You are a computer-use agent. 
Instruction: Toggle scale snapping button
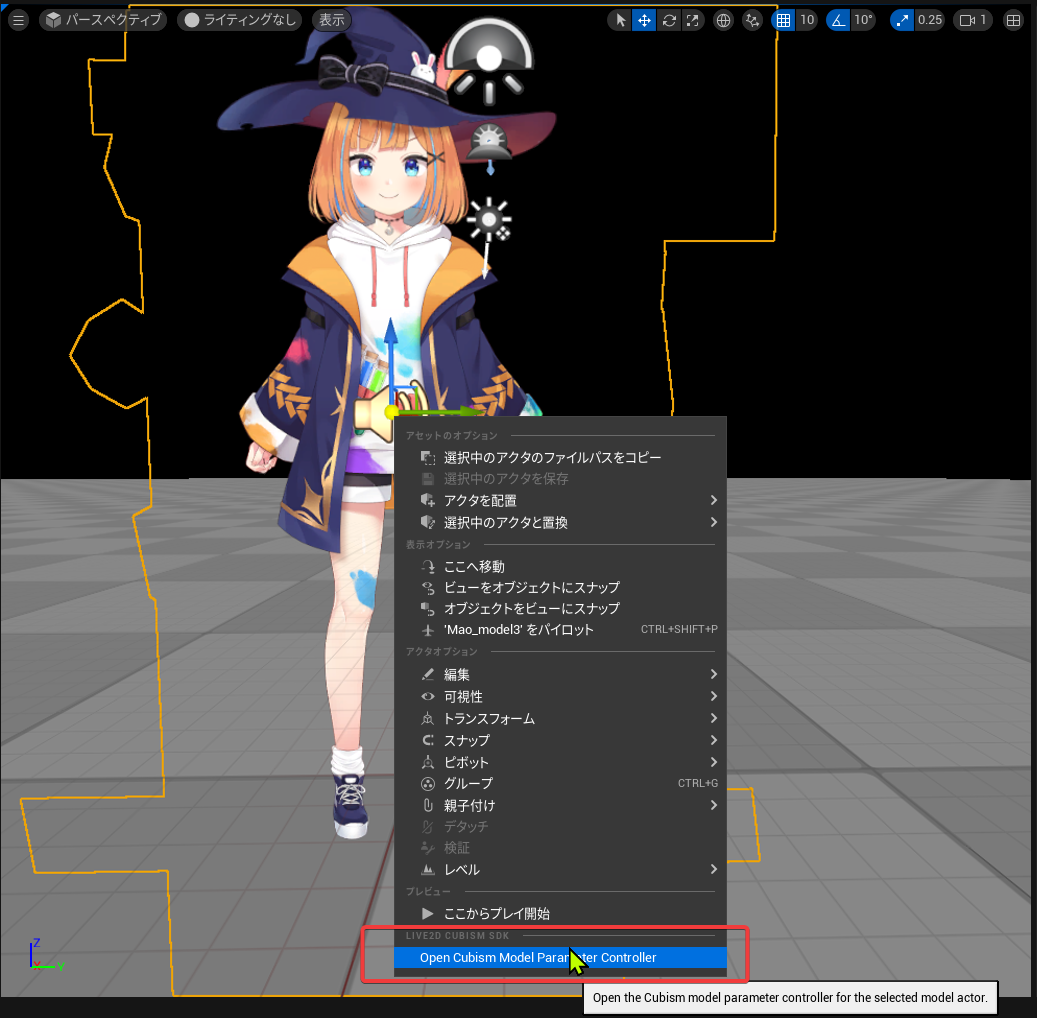pos(901,21)
